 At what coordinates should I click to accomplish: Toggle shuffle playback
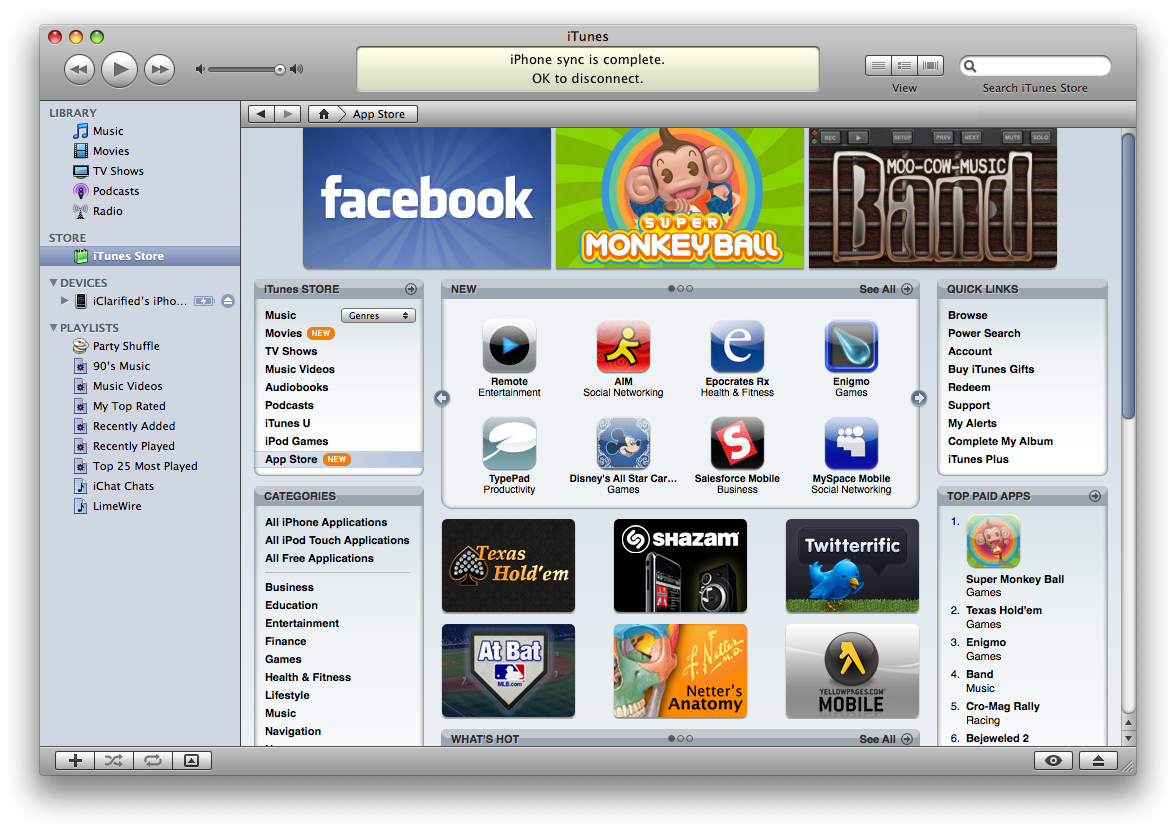pos(114,760)
